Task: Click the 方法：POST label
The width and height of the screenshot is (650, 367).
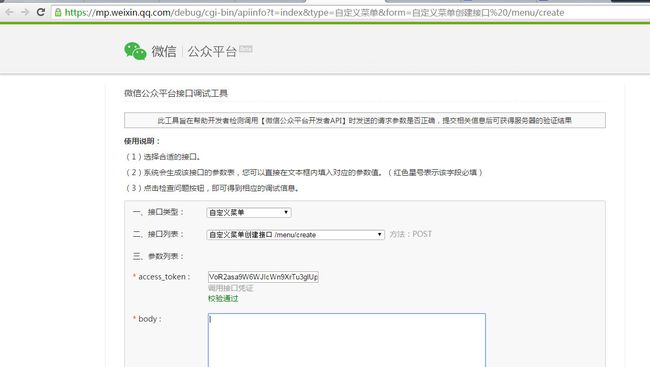Action: [410, 234]
